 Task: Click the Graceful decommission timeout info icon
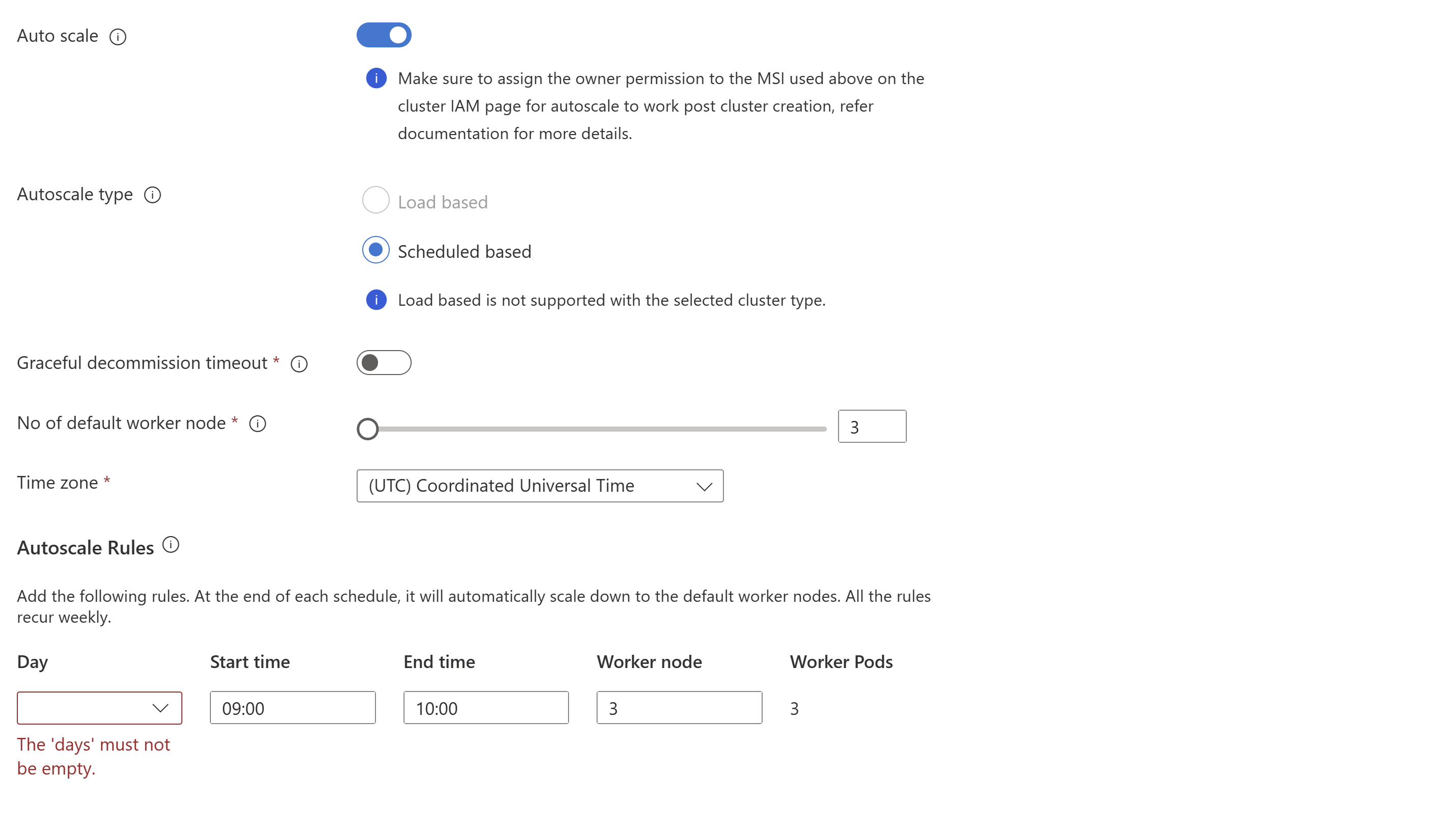(300, 364)
